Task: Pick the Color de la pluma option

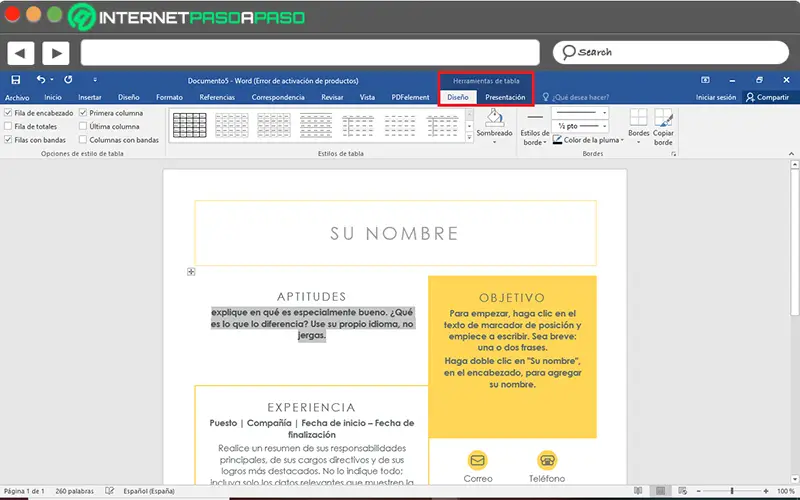Action: tap(588, 139)
